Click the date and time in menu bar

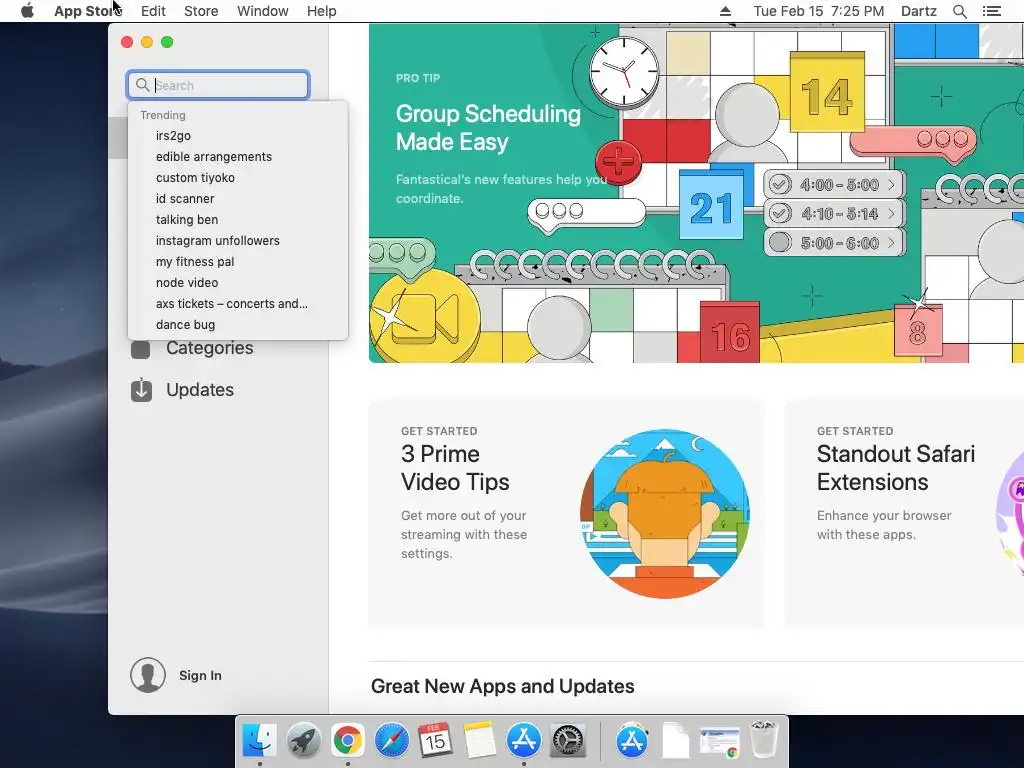click(x=818, y=11)
